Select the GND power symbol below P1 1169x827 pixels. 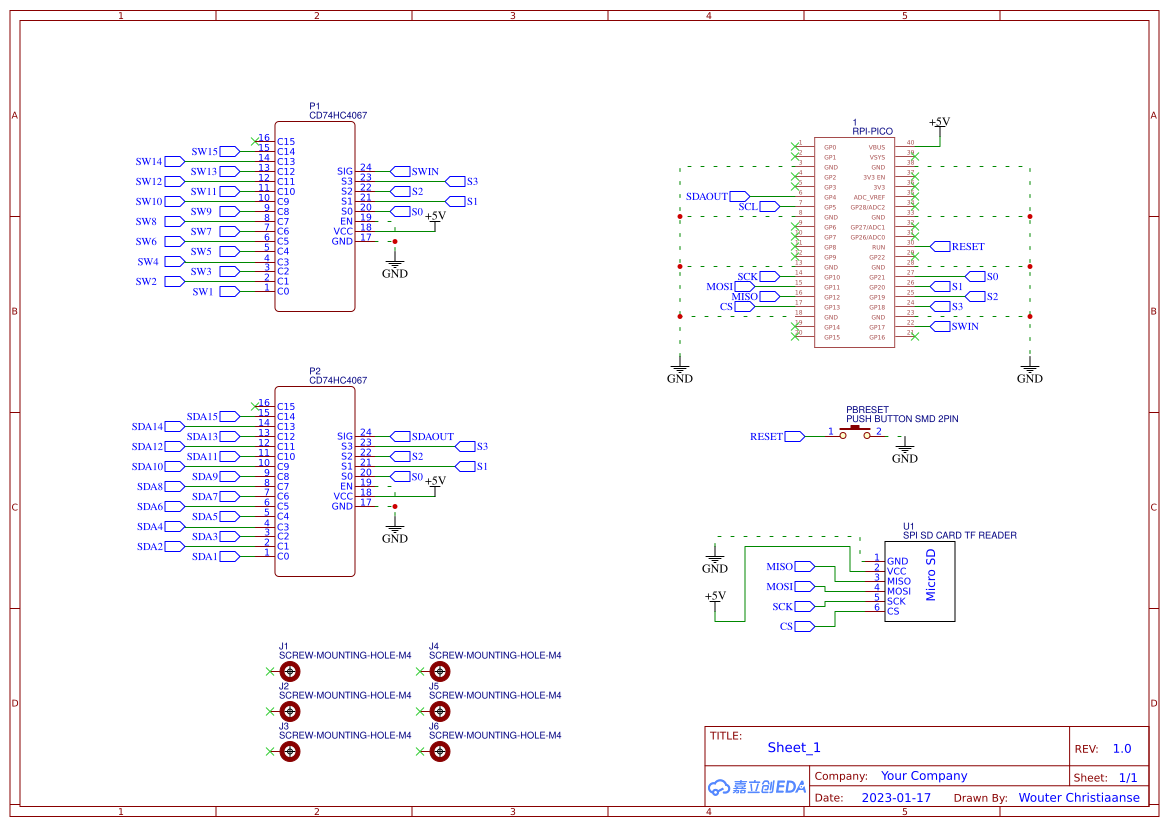pyautogui.click(x=394, y=263)
